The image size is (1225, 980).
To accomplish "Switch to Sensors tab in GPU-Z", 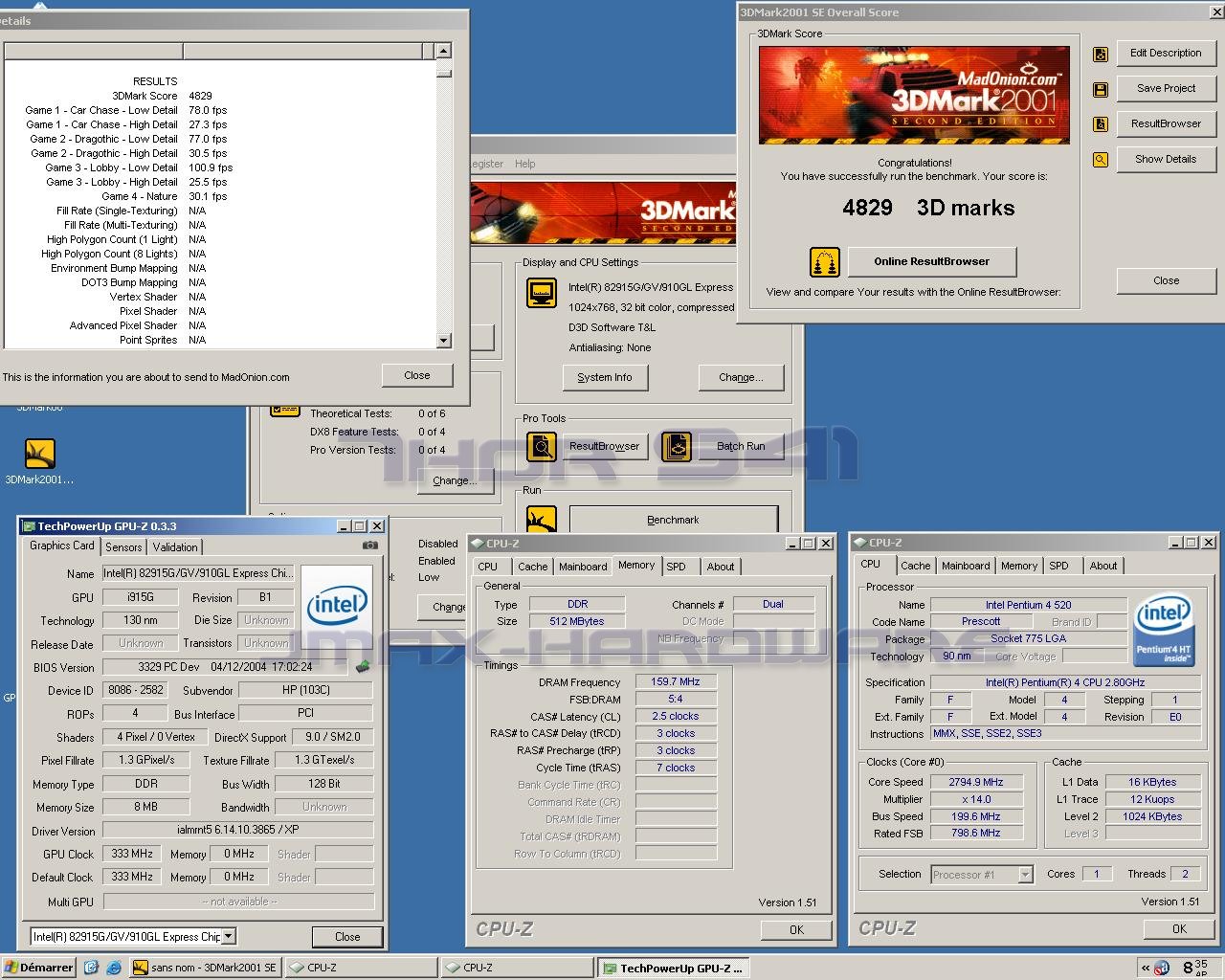I will point(123,546).
